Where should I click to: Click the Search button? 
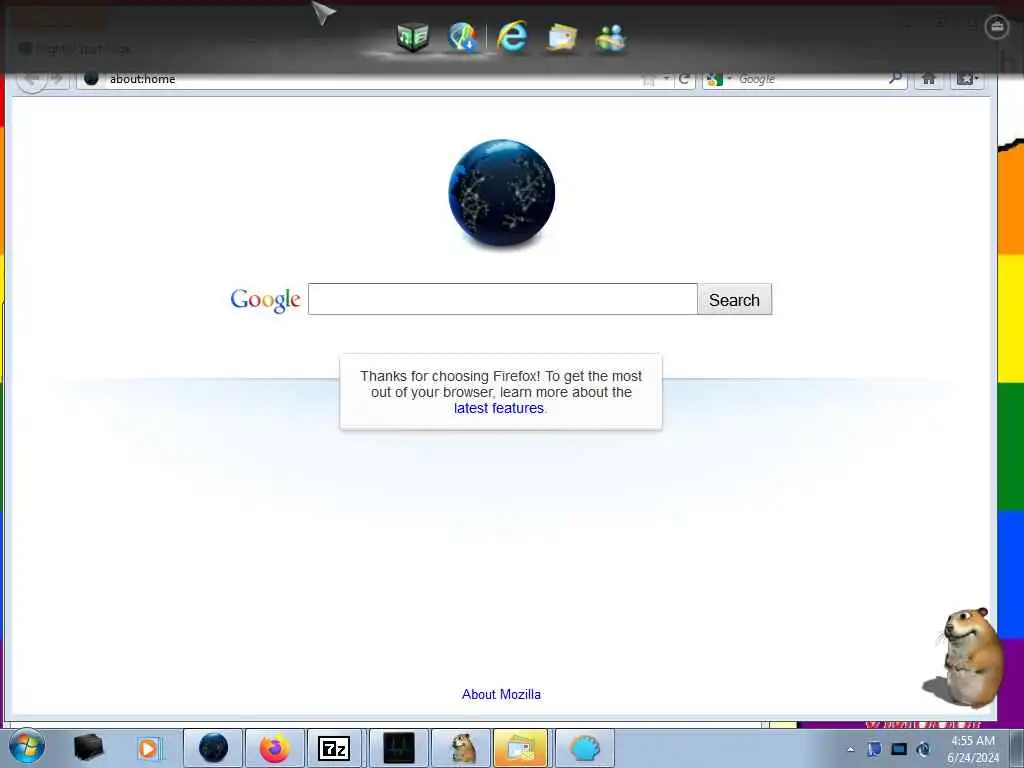735,299
